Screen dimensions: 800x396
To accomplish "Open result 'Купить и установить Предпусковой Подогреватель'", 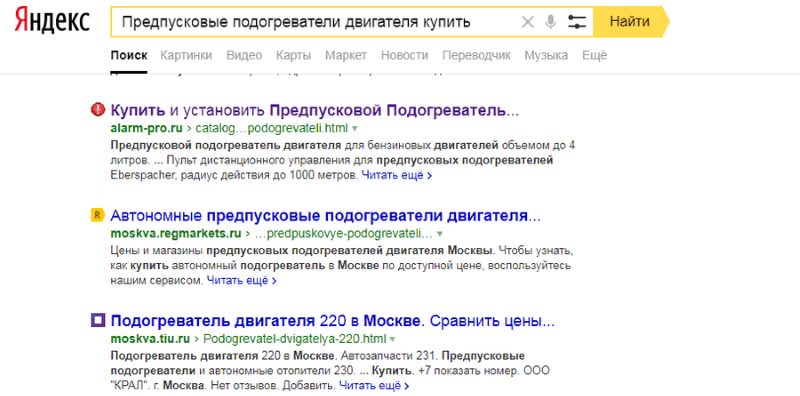I will click(315, 110).
